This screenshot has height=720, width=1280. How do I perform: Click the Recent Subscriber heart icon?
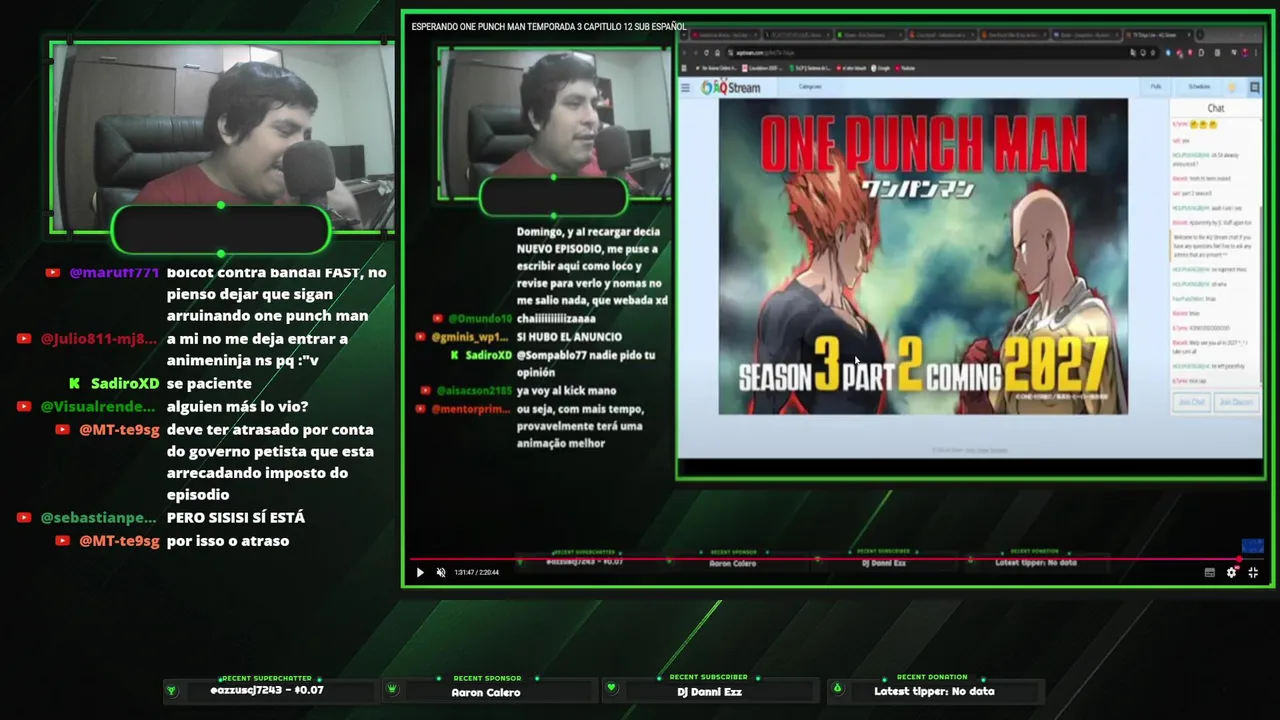click(x=612, y=688)
